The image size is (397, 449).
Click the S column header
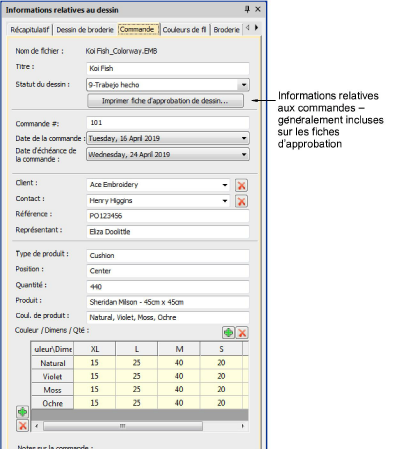[x=221, y=349]
